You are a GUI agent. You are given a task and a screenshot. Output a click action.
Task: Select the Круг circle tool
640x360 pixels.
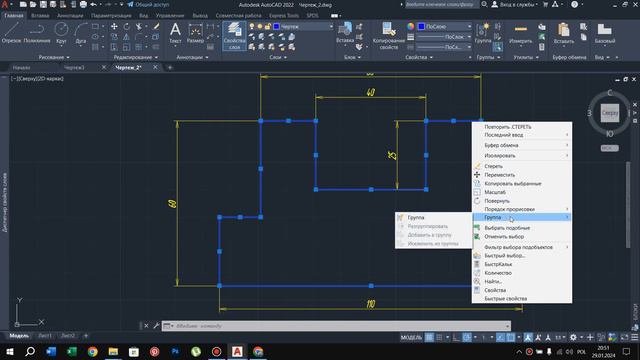(61, 33)
